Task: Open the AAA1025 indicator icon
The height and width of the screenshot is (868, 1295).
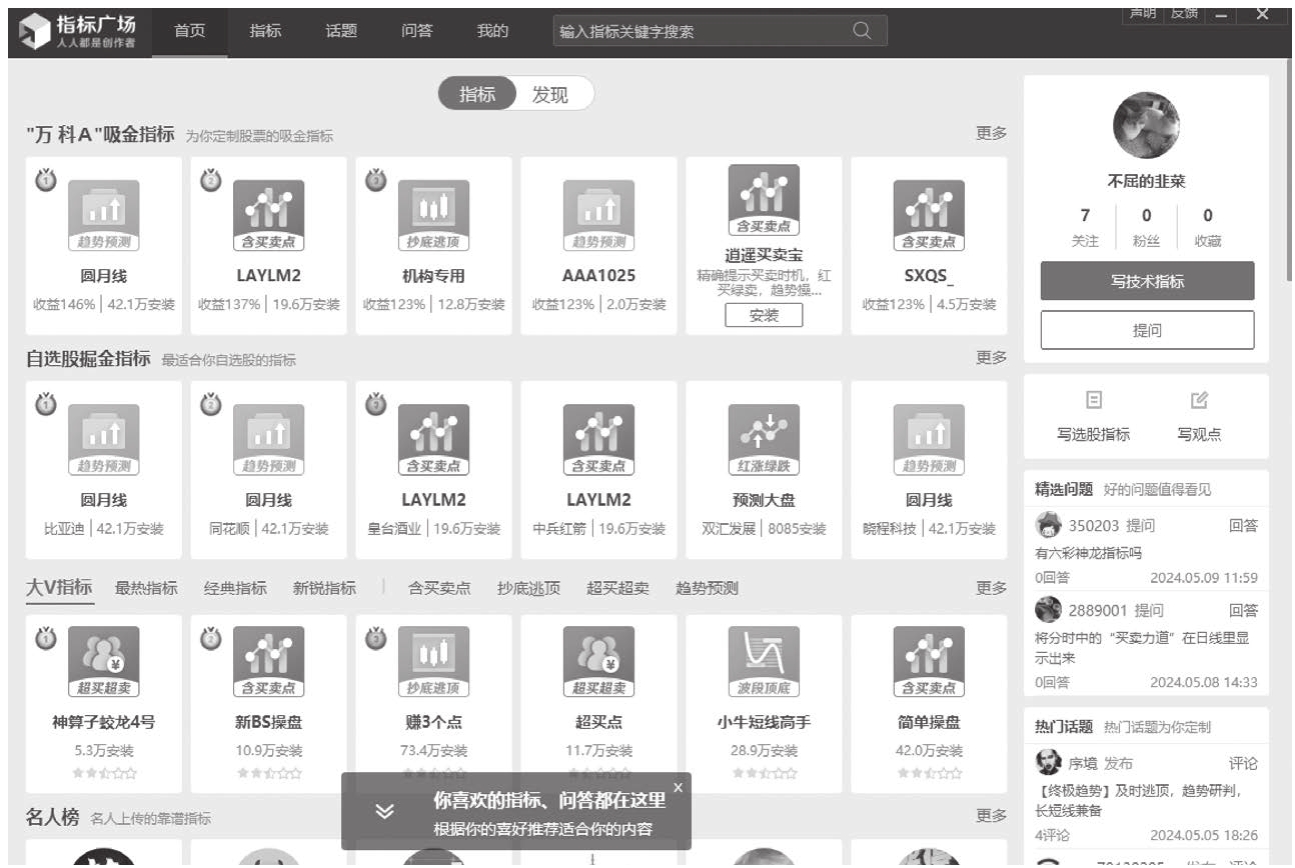Action: [598, 215]
